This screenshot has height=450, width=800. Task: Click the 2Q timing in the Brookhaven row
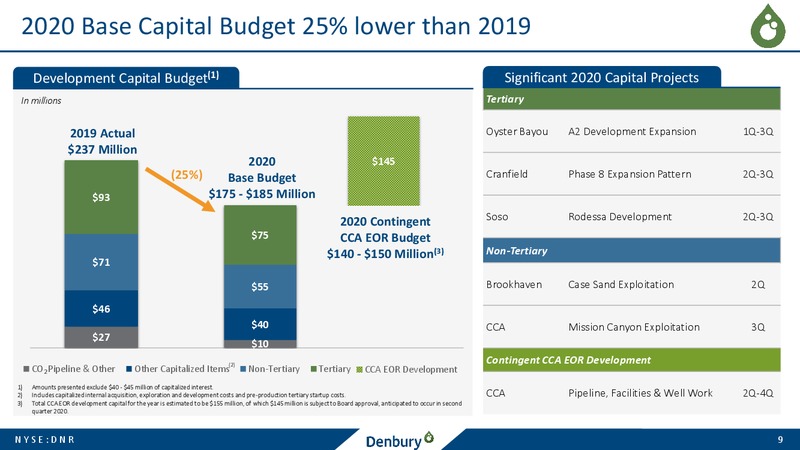[x=758, y=285]
